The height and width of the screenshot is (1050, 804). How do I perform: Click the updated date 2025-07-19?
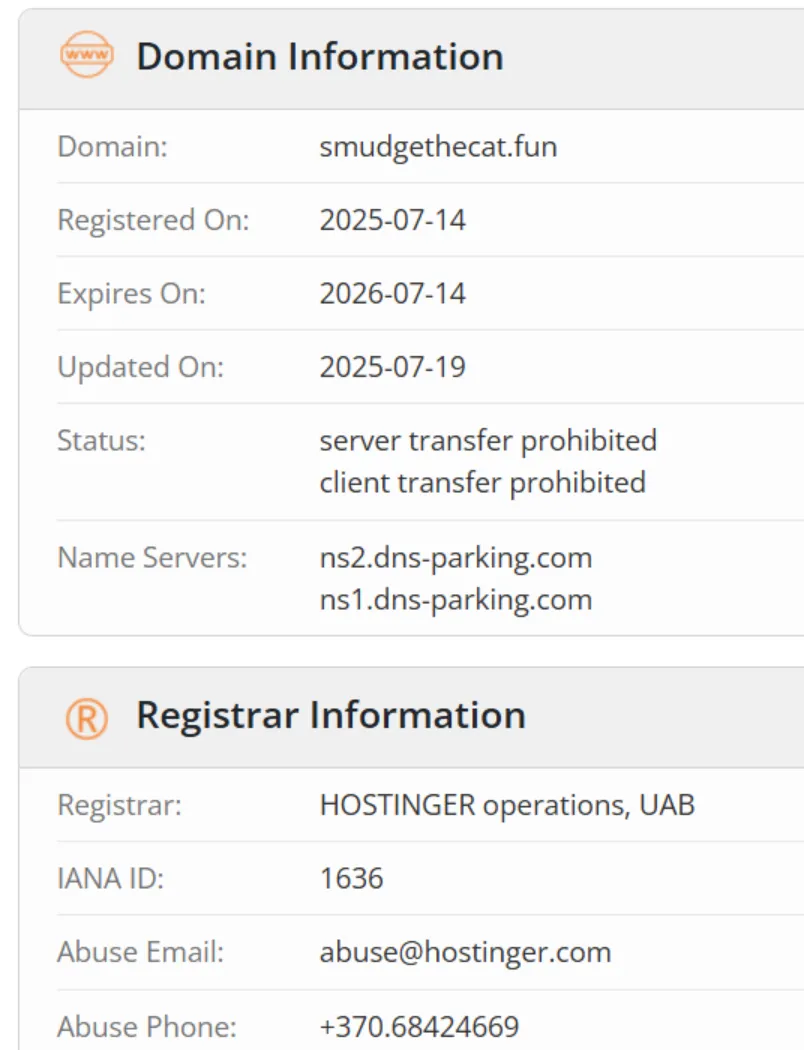point(392,367)
